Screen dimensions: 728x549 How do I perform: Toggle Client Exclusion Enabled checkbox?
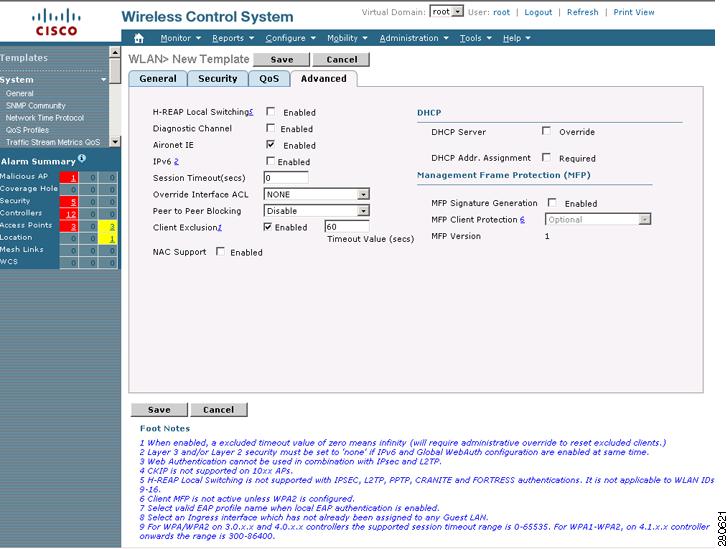coord(268,227)
